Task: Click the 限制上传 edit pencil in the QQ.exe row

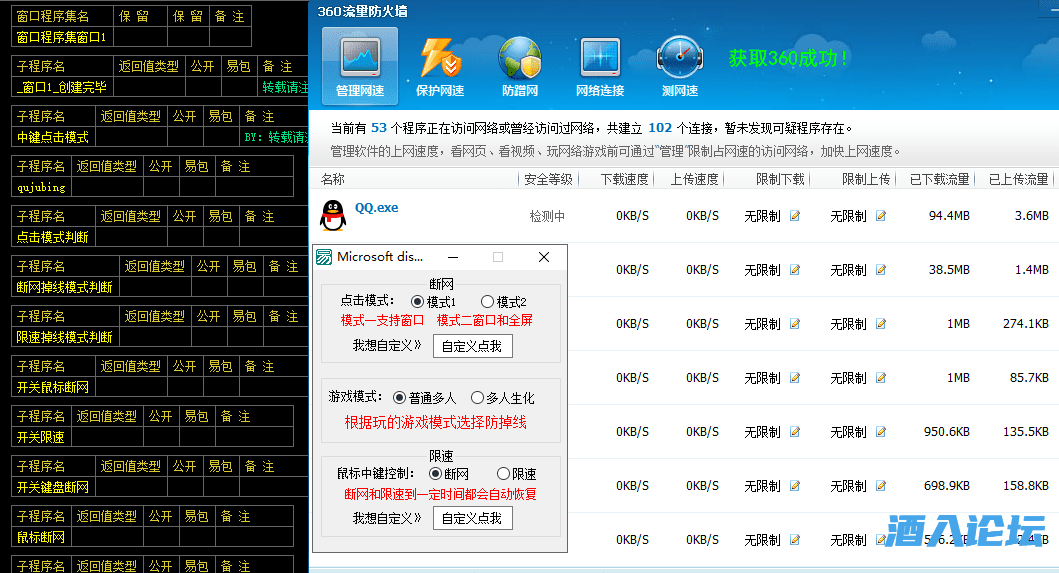Action: coord(881,216)
